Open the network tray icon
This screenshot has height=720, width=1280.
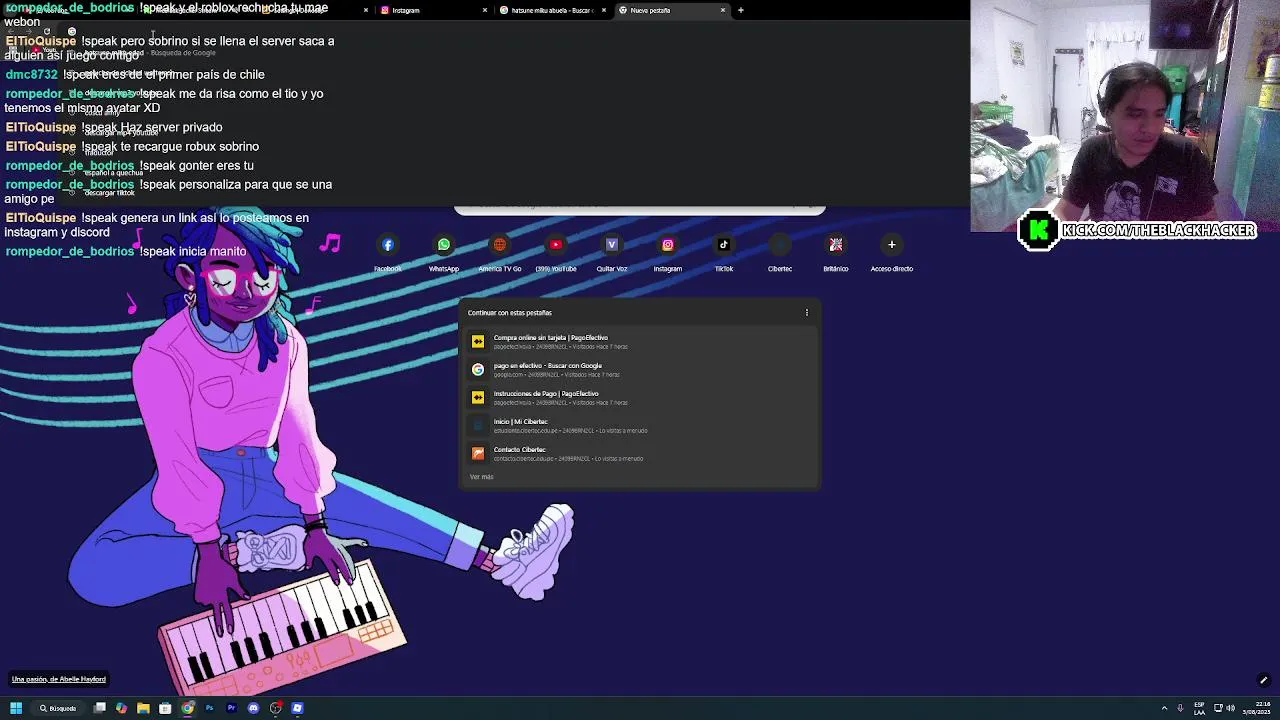pos(1218,708)
